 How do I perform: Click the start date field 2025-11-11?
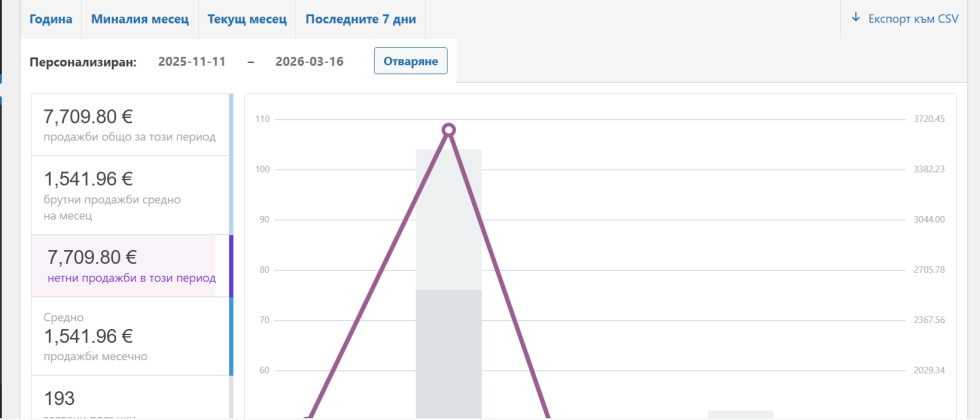pos(192,62)
